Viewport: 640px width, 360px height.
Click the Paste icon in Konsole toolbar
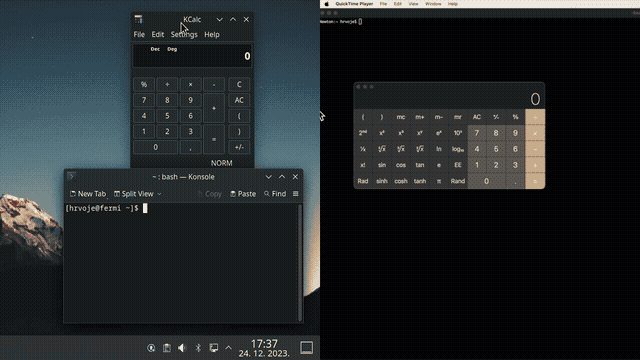pos(233,194)
